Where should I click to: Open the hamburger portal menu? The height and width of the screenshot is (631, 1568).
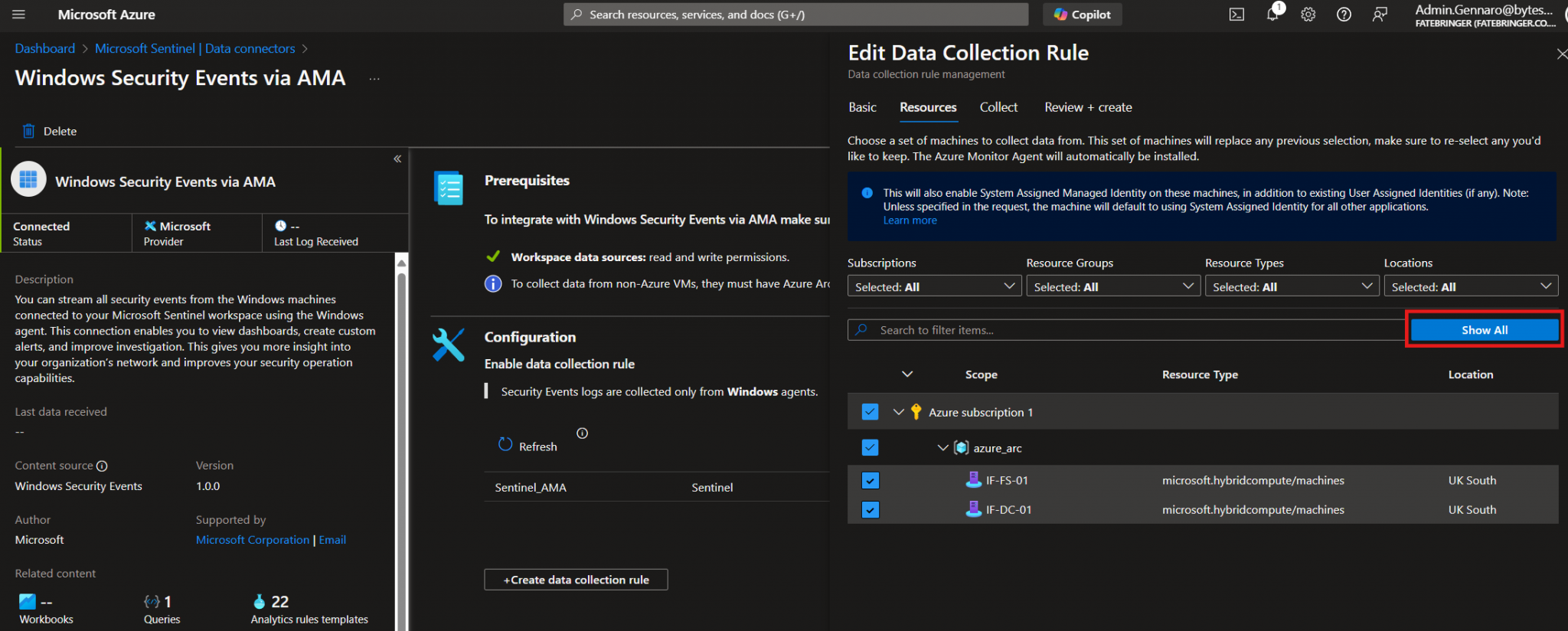tap(19, 15)
